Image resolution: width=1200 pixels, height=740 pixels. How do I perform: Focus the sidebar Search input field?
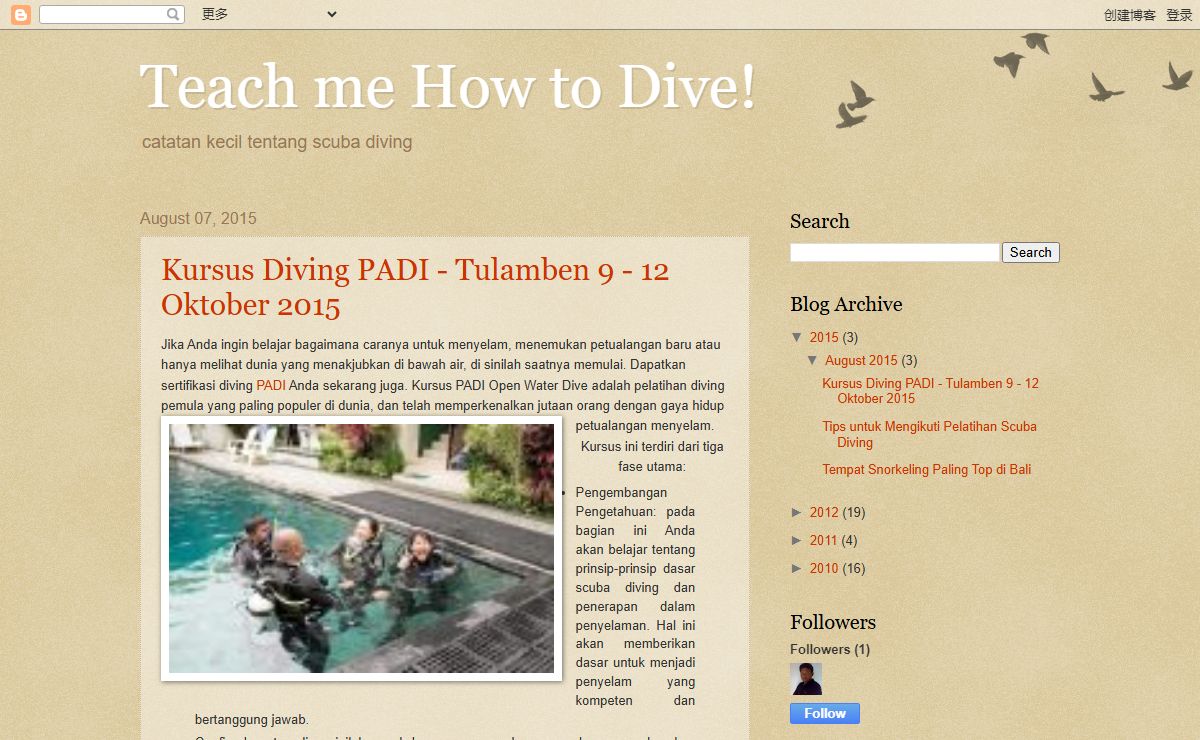[x=895, y=253]
